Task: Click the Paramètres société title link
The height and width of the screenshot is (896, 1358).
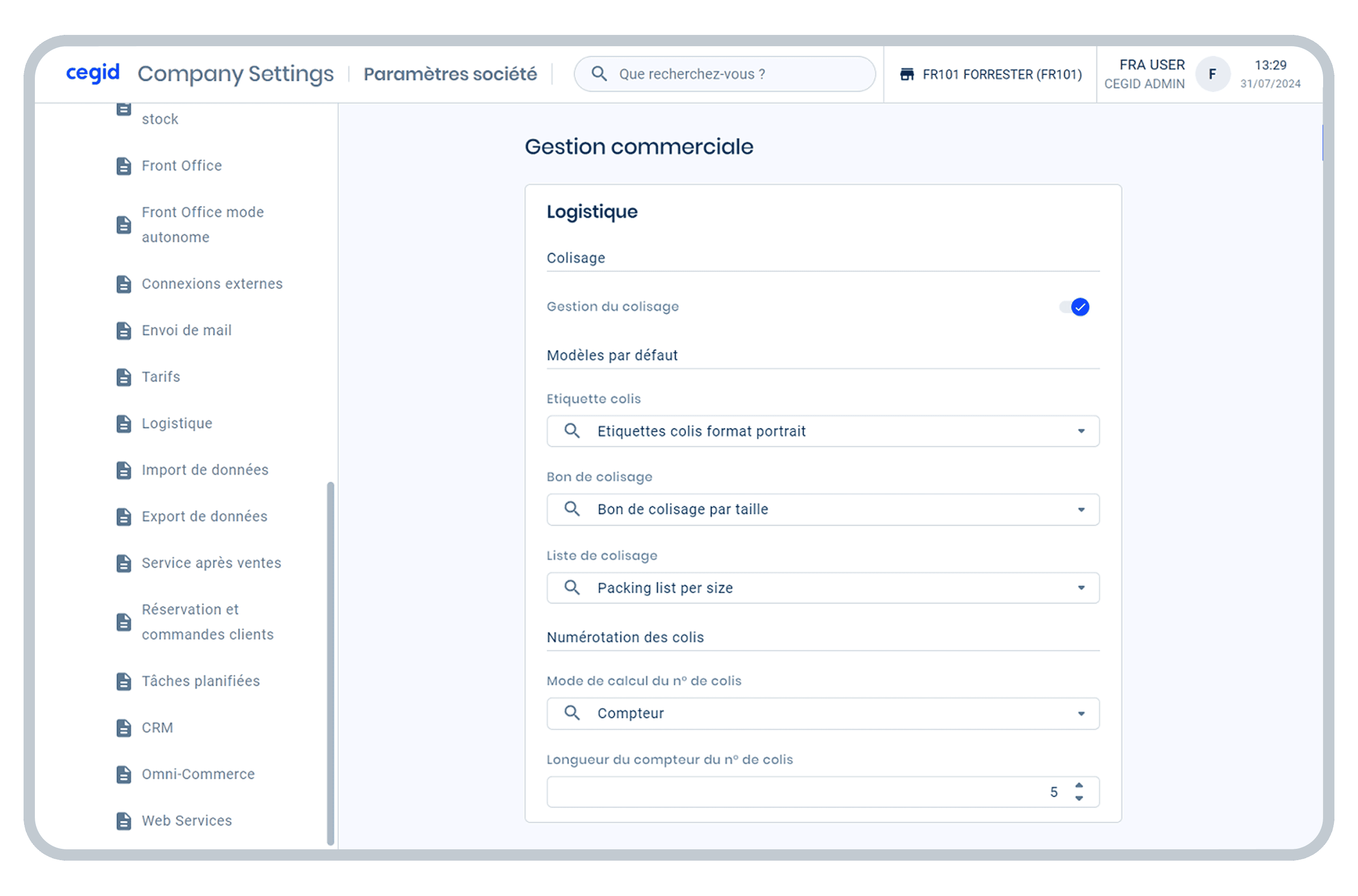Action: [451, 74]
